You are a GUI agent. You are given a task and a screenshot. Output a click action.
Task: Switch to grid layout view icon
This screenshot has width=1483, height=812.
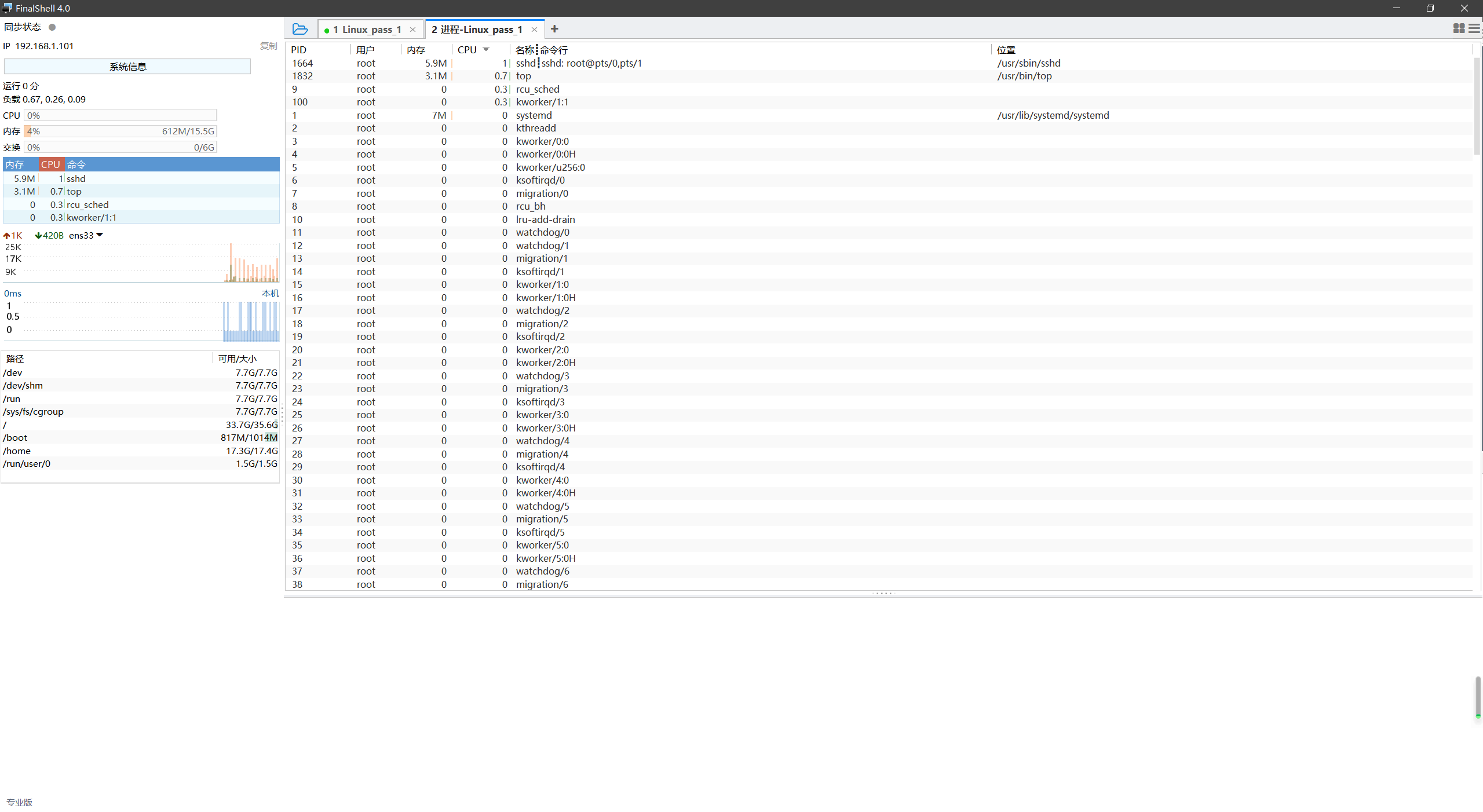(1459, 28)
